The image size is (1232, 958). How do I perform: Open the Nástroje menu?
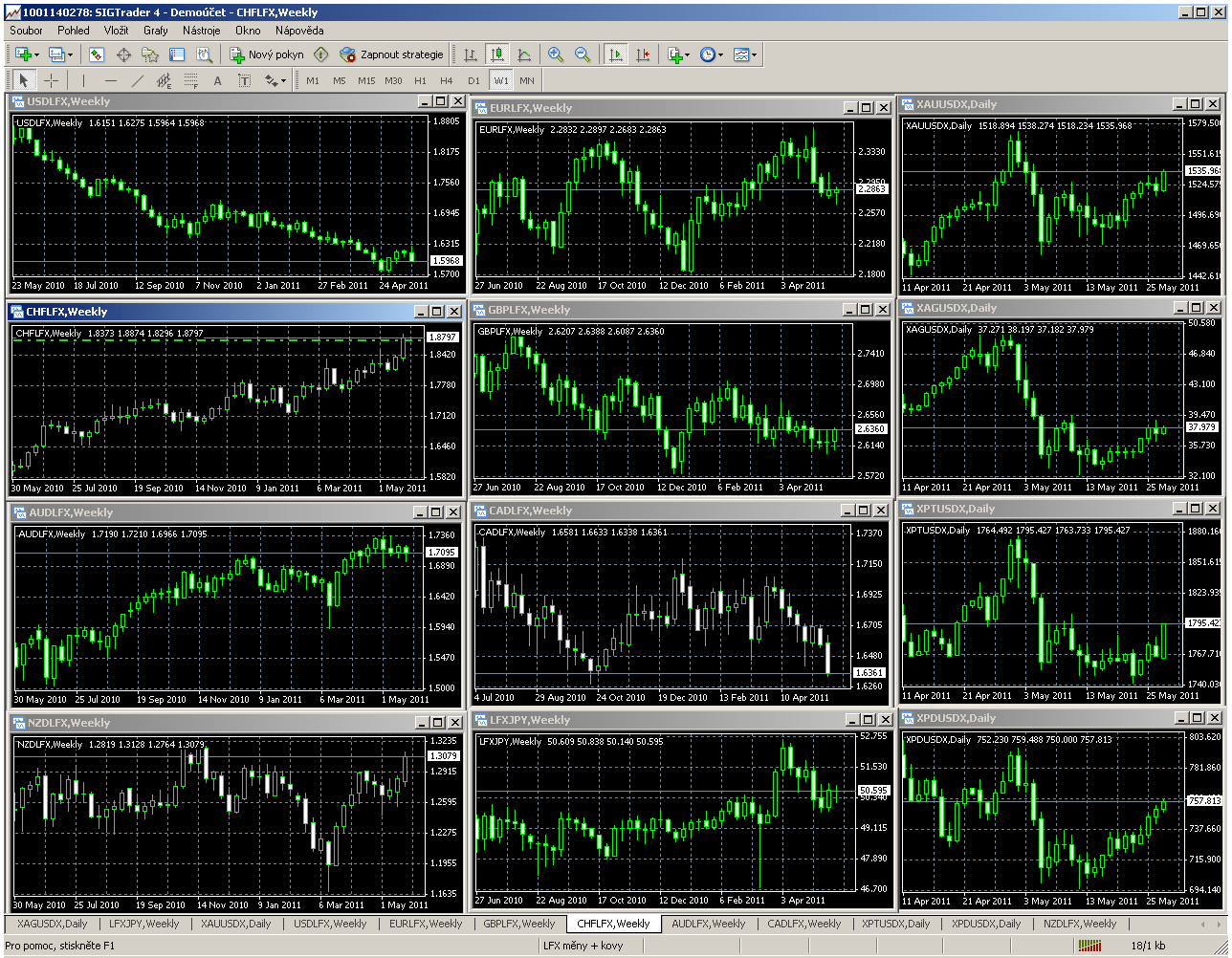click(x=201, y=31)
